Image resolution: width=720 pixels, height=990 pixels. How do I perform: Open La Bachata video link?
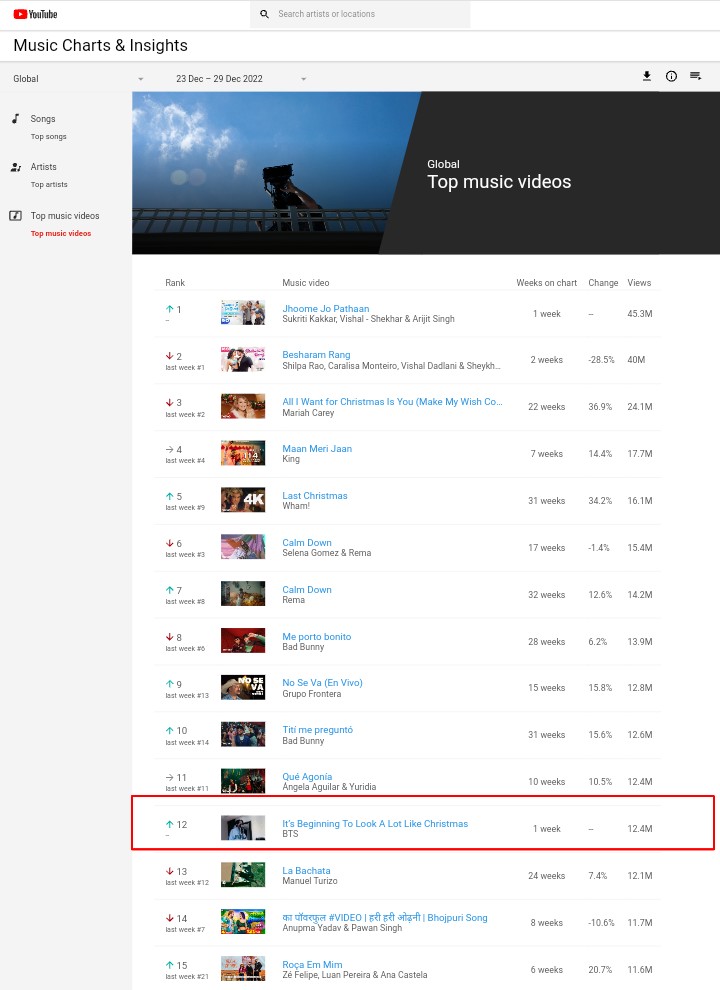click(x=306, y=871)
